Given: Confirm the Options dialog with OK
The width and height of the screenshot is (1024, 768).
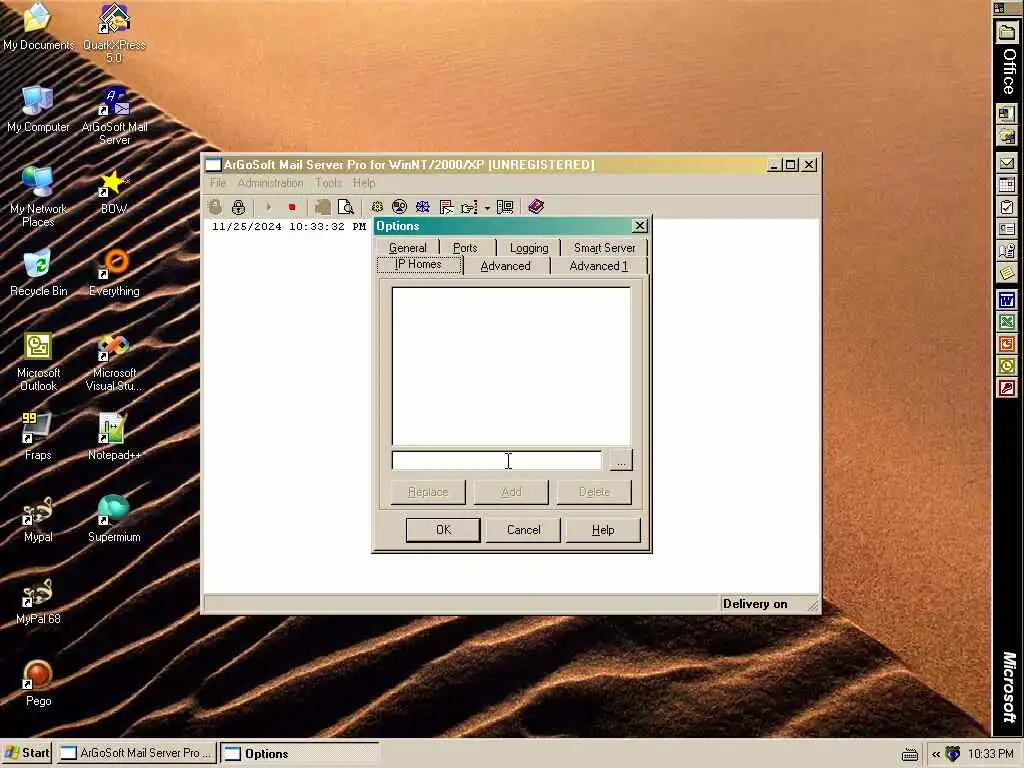Looking at the screenshot, I should pos(443,530).
